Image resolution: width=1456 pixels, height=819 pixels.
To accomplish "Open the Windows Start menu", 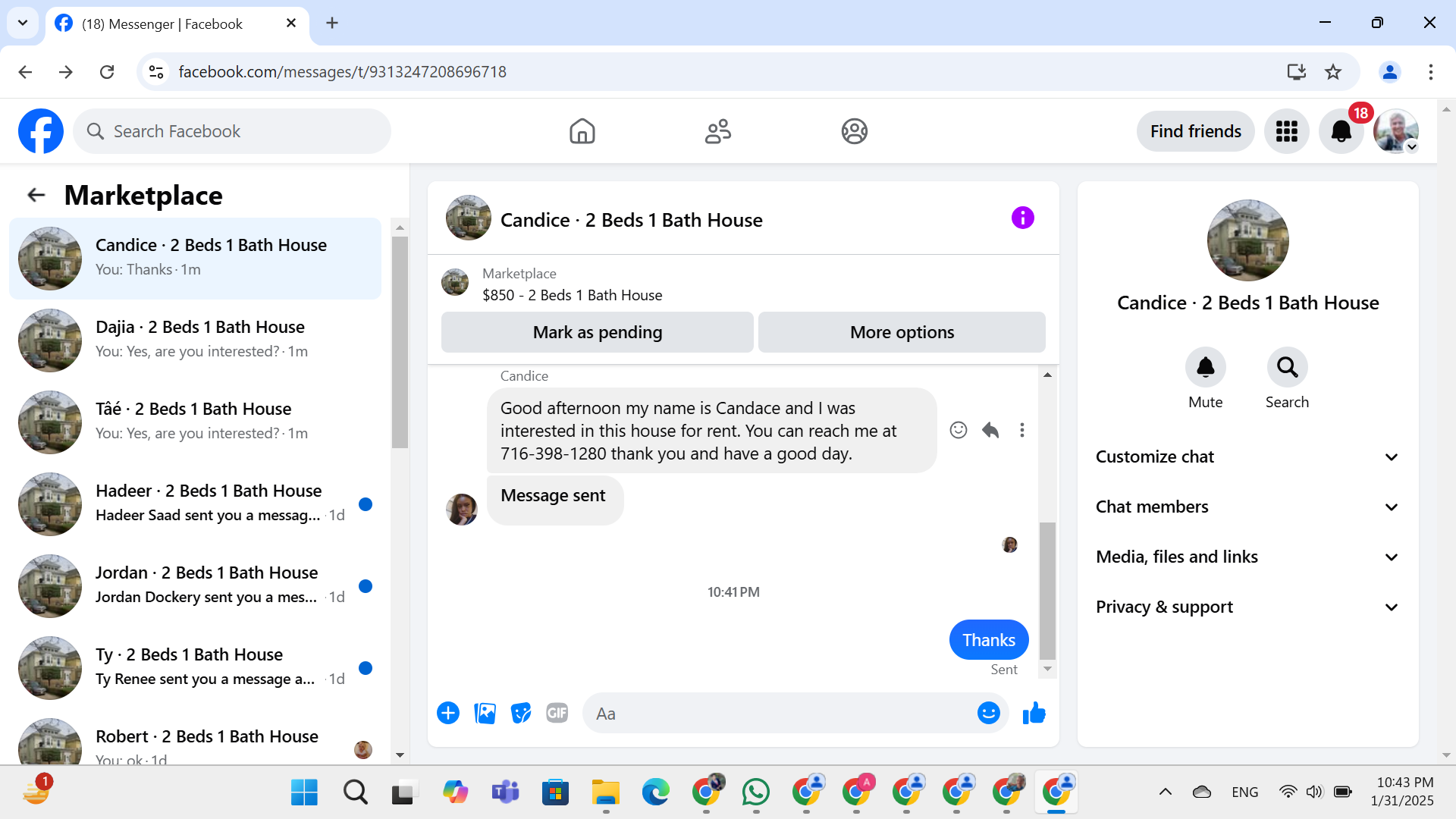I will tap(304, 792).
